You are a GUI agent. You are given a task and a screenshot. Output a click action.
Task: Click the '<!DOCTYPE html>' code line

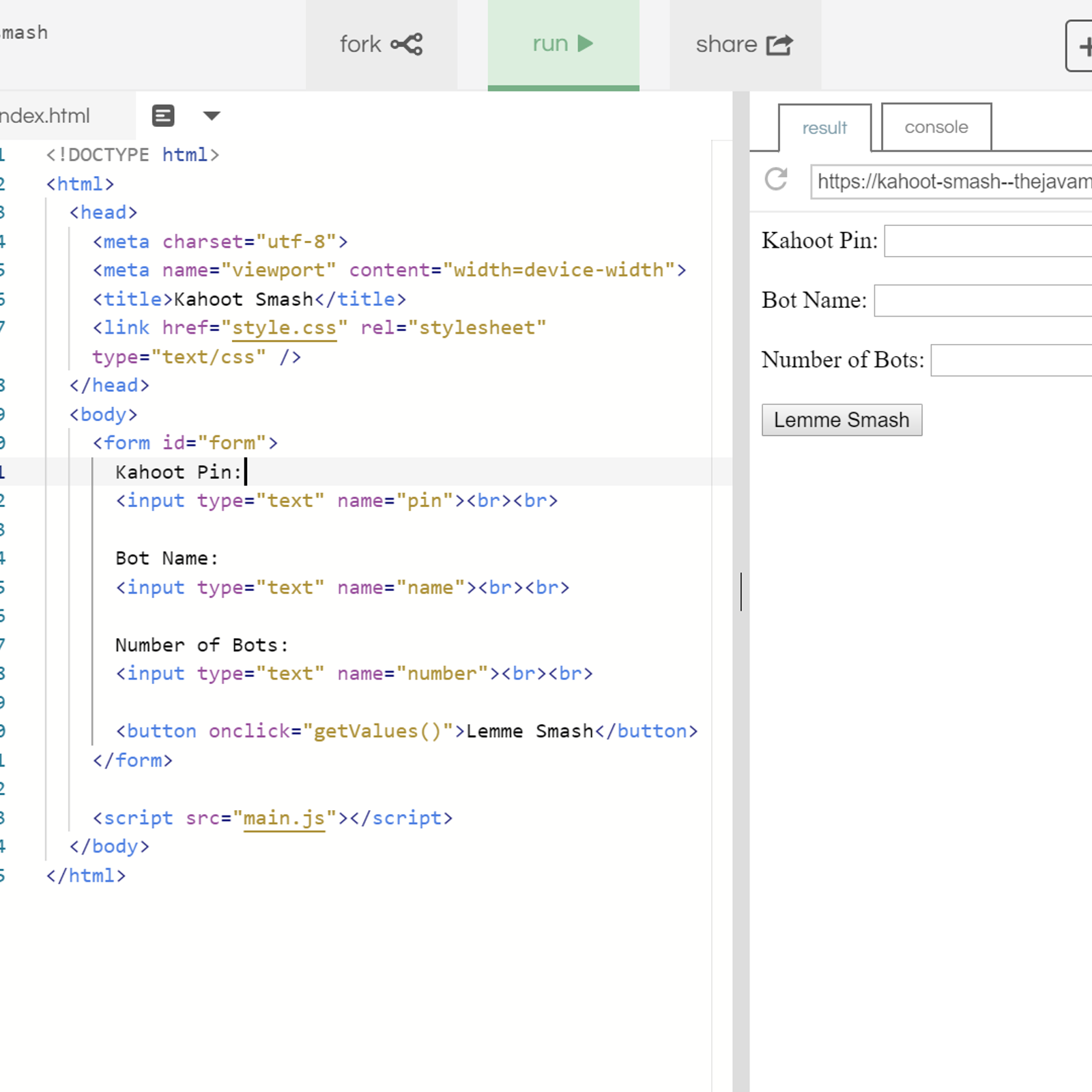point(132,155)
